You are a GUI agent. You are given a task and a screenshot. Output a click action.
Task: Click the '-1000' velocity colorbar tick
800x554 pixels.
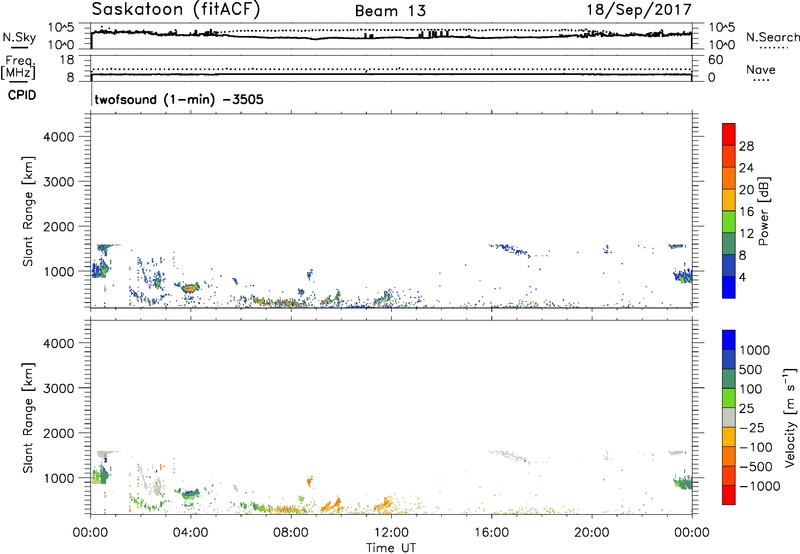(x=759, y=486)
